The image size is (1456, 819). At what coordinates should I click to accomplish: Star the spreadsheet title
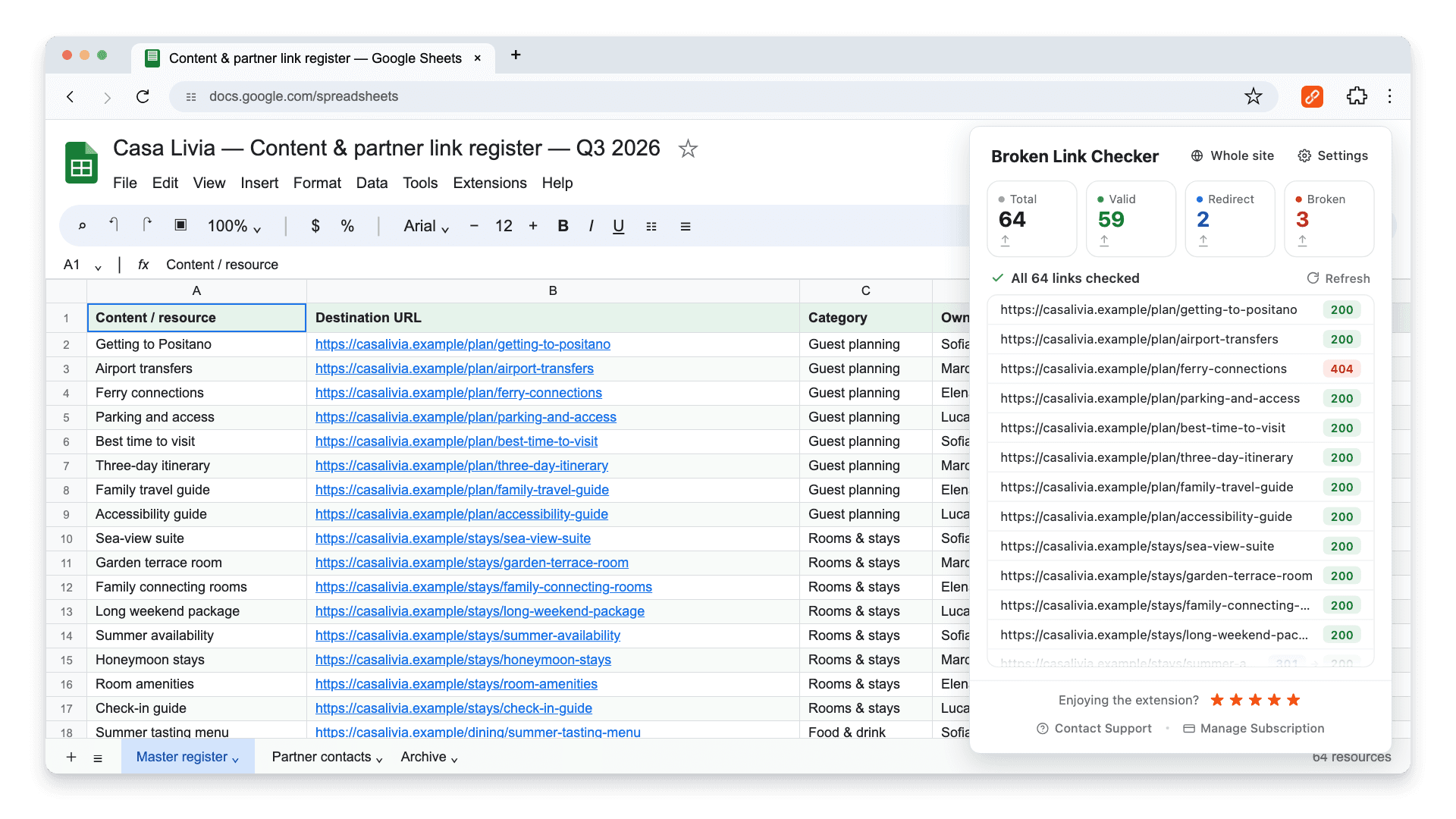688,149
